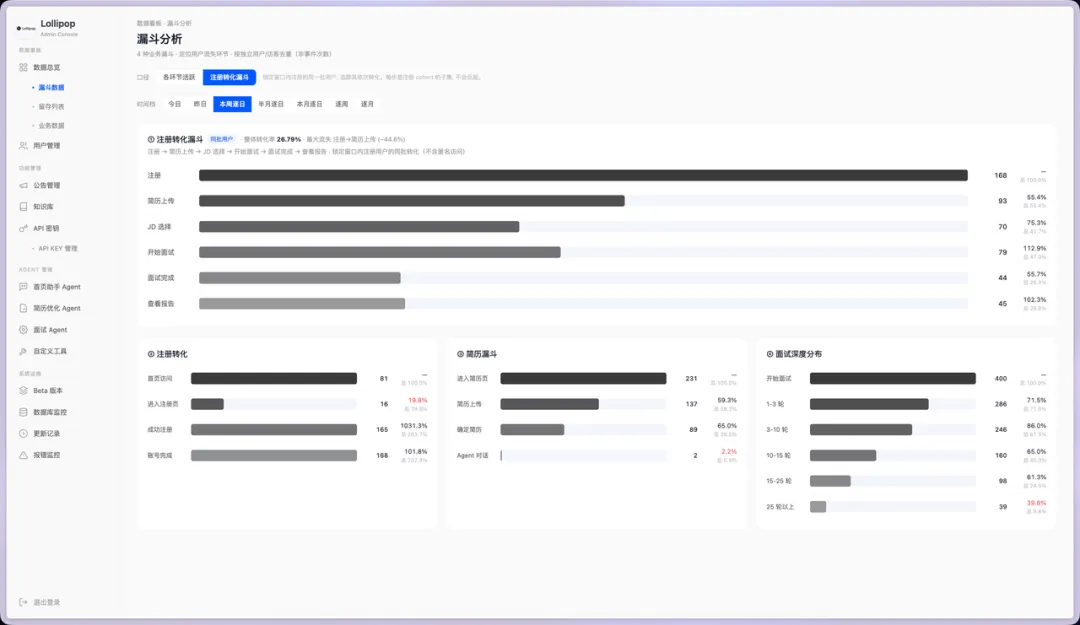Click the 更新记录 clock icon

23,433
